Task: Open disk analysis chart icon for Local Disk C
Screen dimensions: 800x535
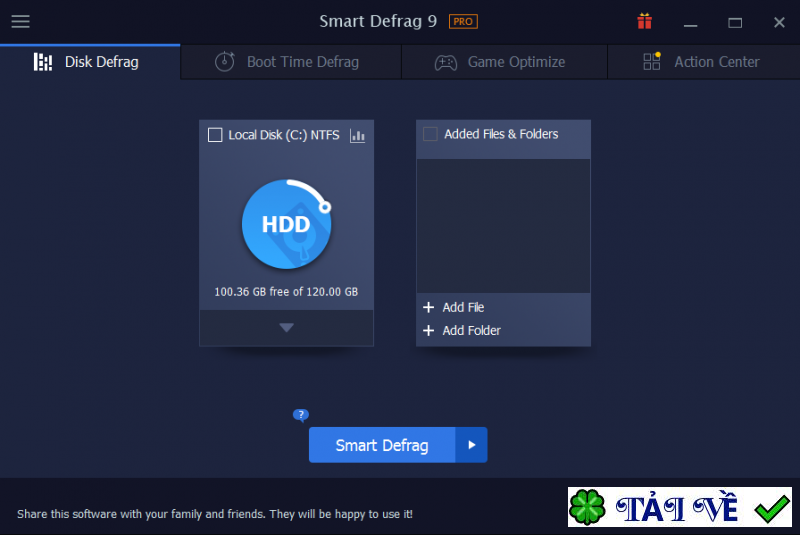Action: point(357,135)
